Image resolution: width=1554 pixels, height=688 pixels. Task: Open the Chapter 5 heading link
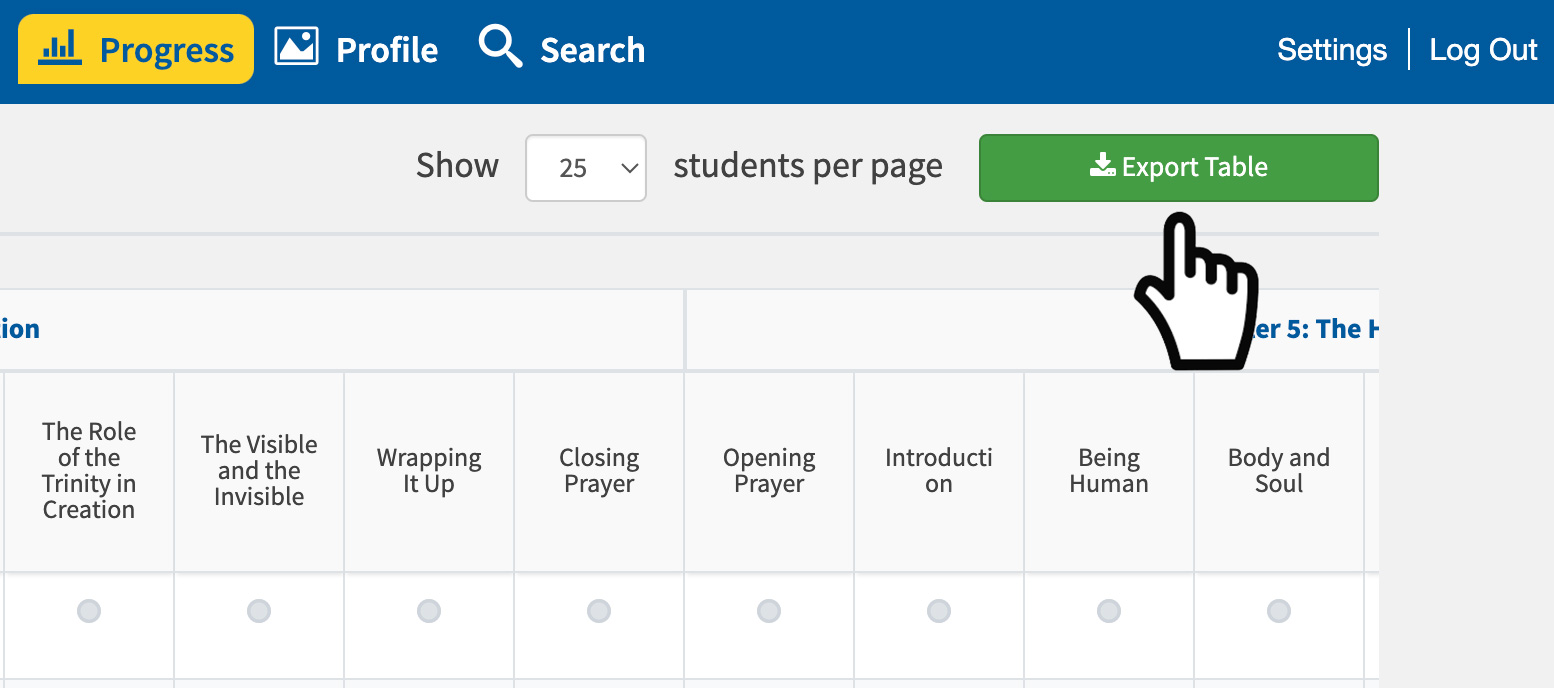coord(1320,329)
